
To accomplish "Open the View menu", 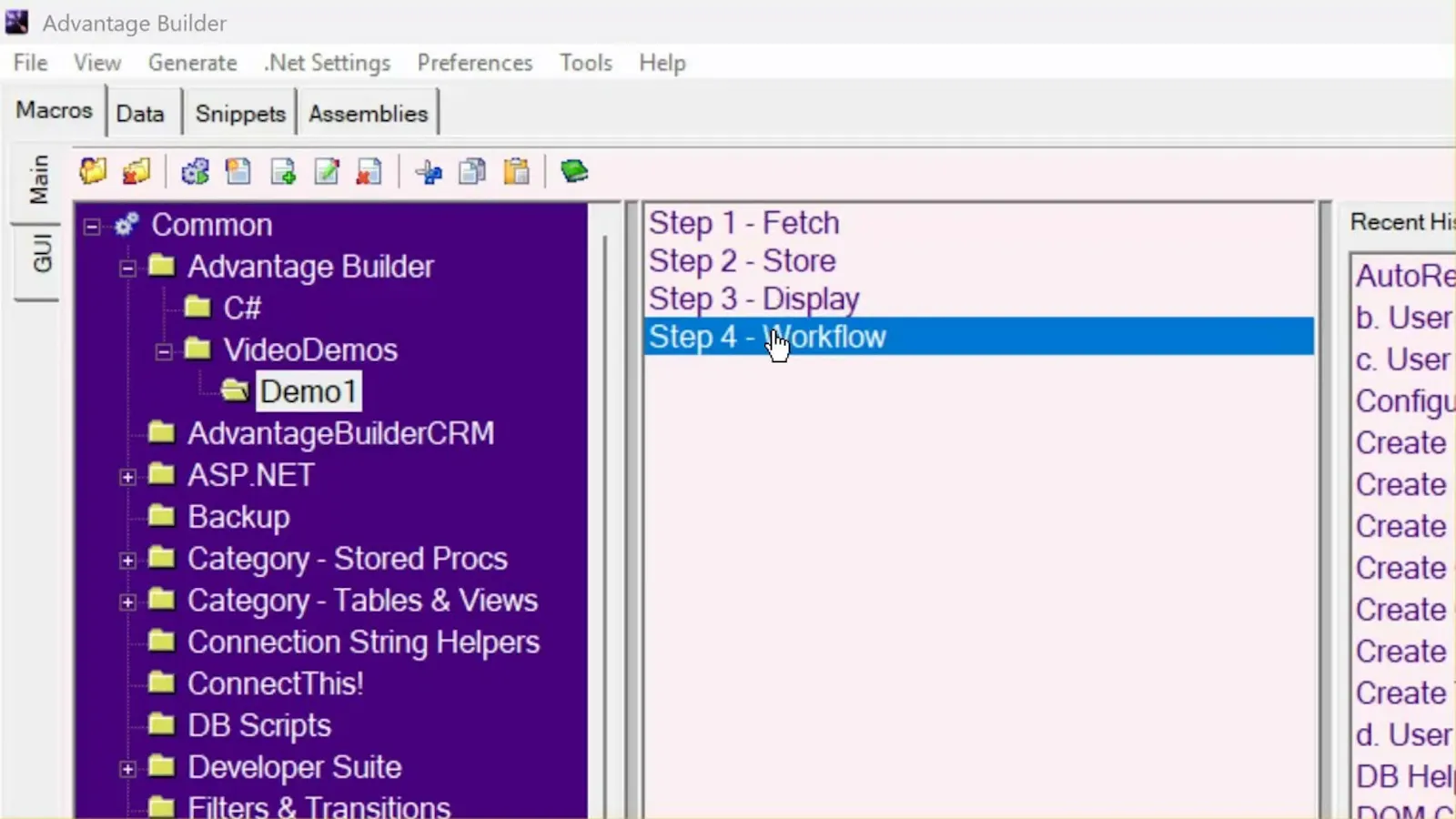I will click(x=96, y=63).
